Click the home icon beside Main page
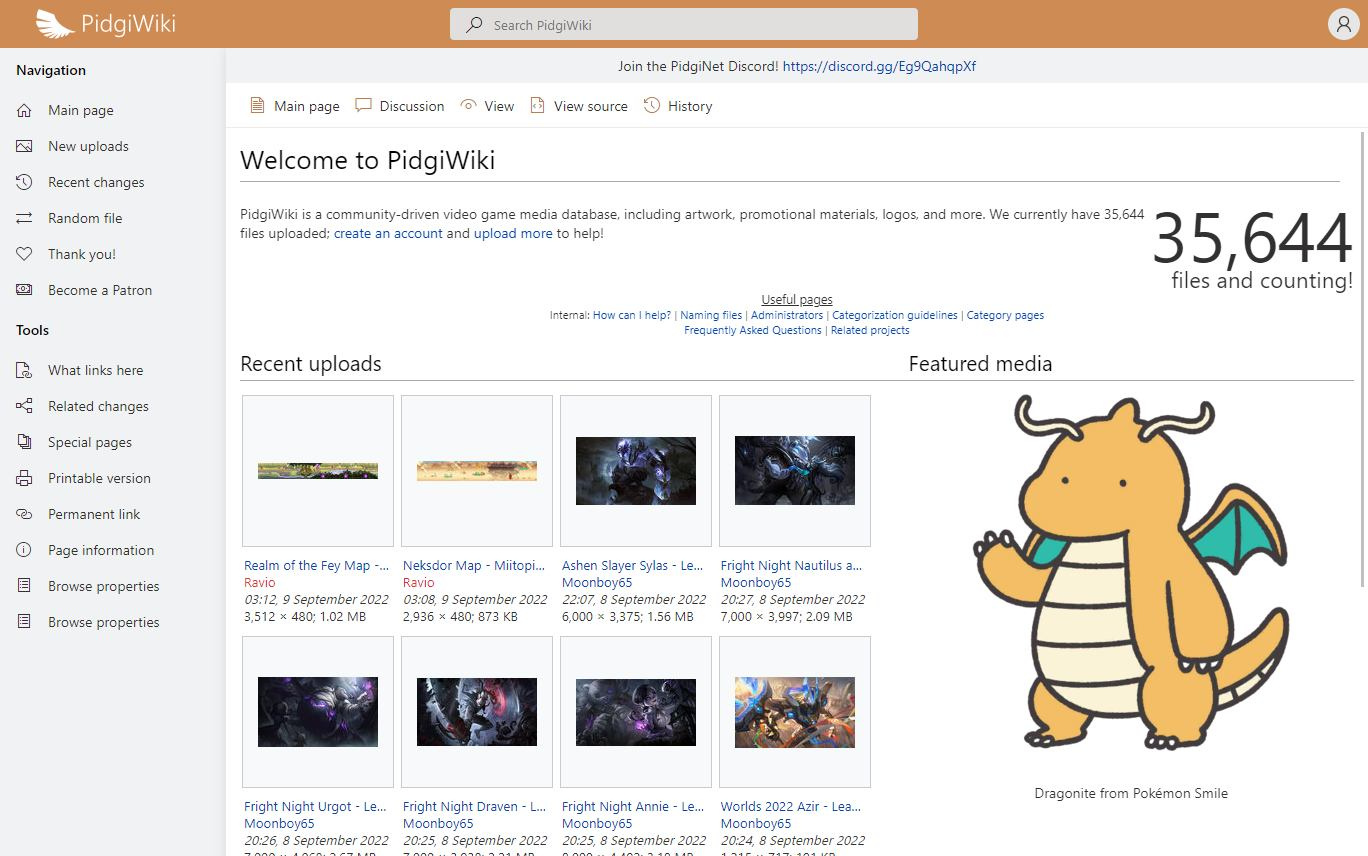1368x856 pixels. pos(24,110)
